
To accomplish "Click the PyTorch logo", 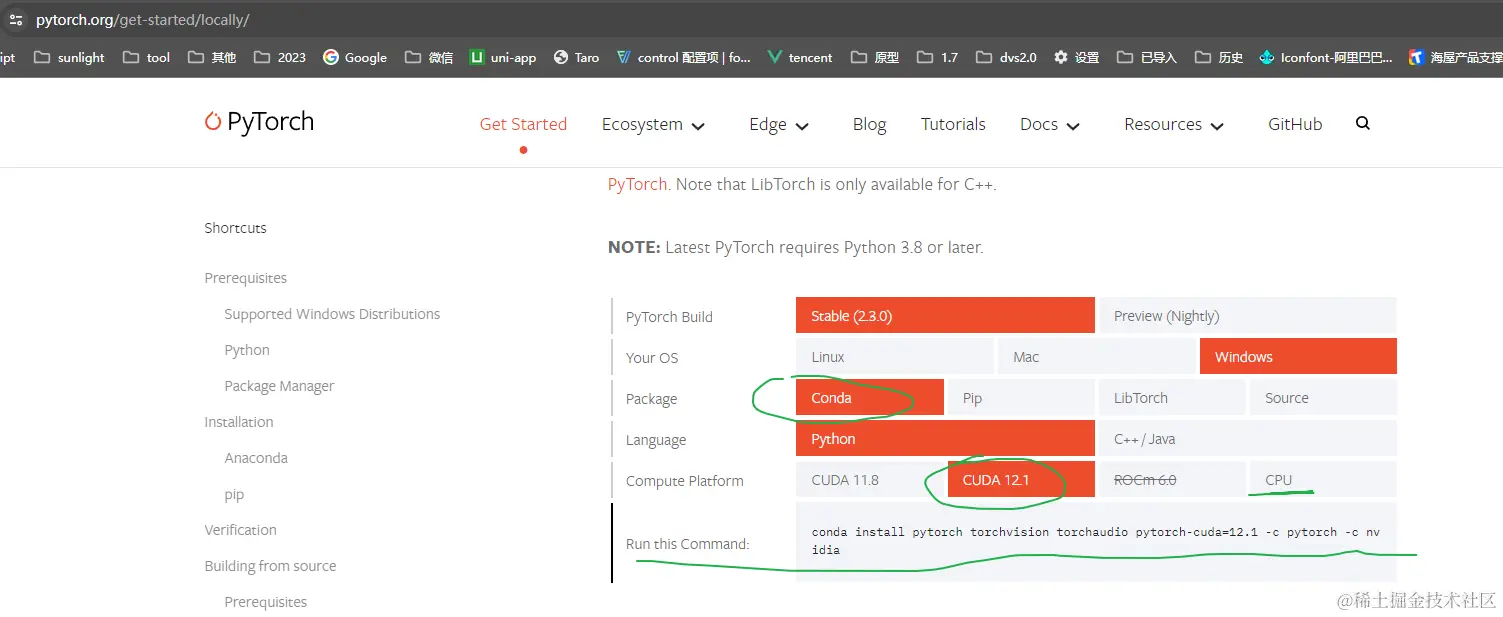I will point(259,122).
